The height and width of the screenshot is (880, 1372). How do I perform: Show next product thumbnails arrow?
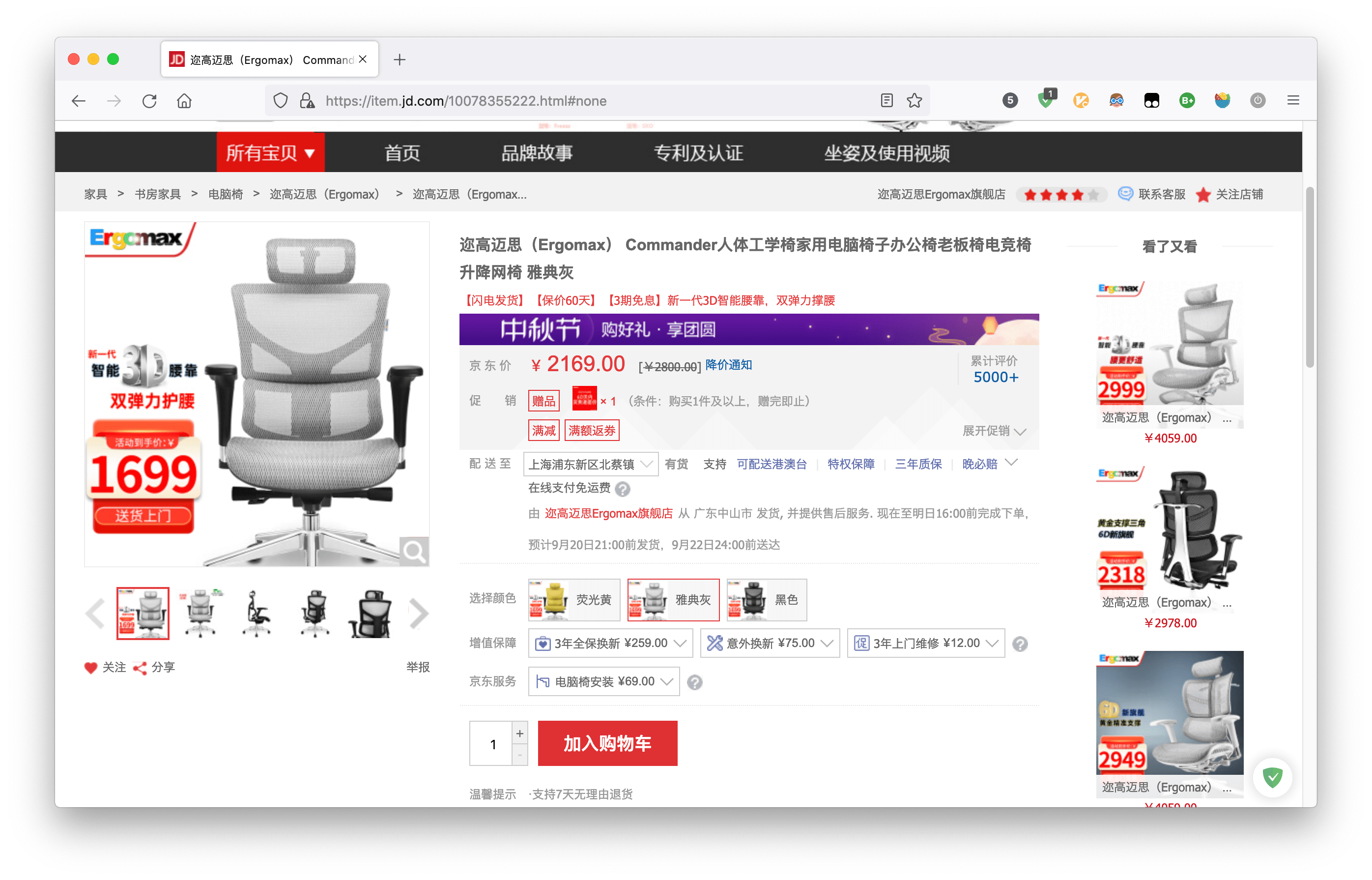[x=419, y=614]
